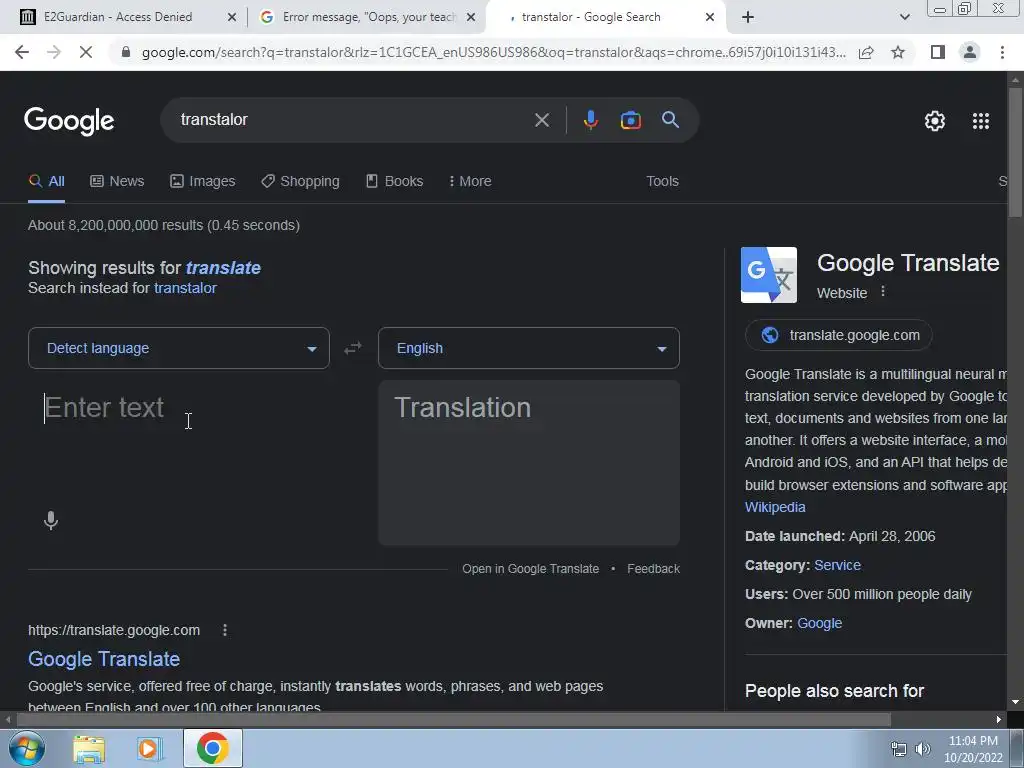The height and width of the screenshot is (768, 1024).
Task: Click the forward navigation arrow
Action: tap(54, 52)
